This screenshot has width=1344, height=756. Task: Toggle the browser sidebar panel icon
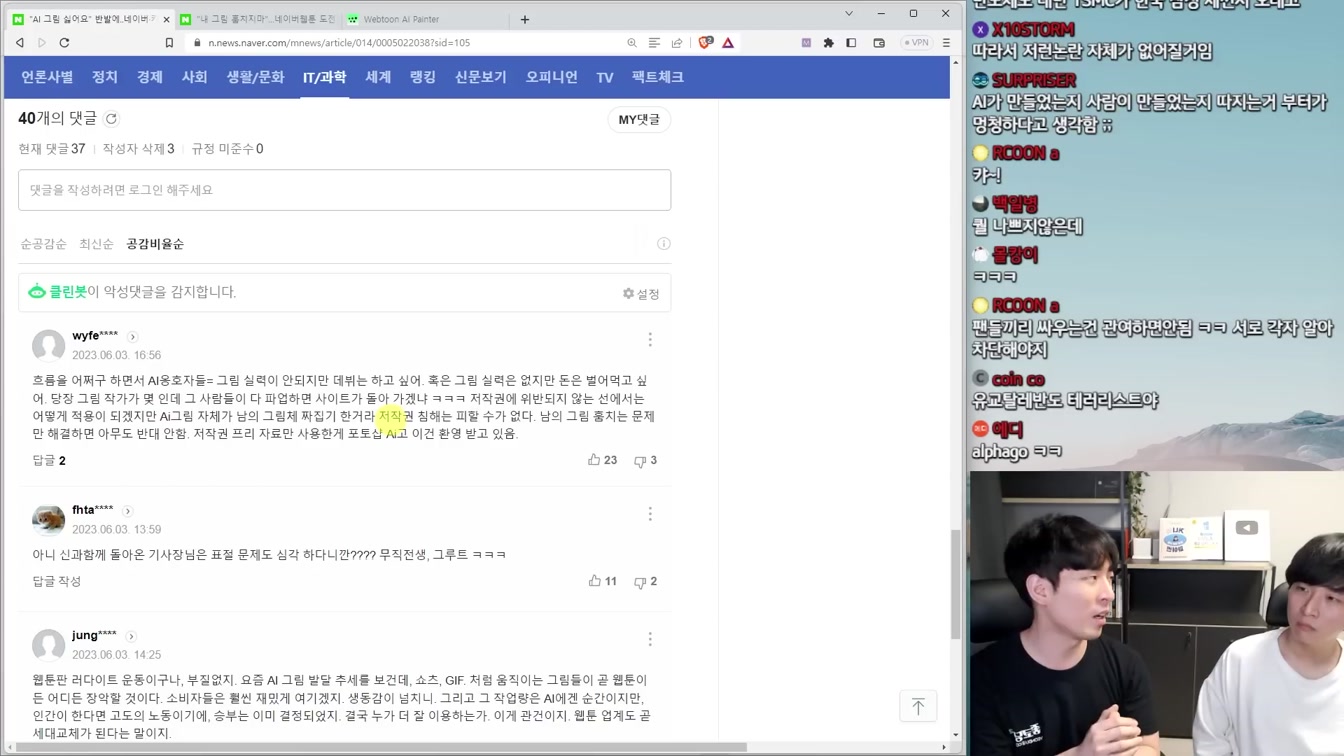[x=851, y=43]
